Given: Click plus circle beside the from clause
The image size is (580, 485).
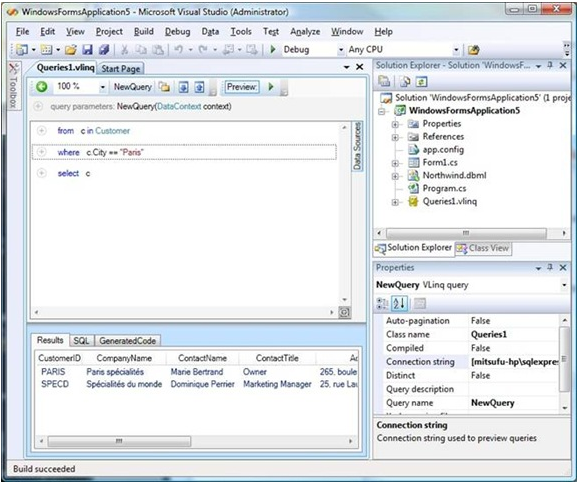Looking at the screenshot, I should [41, 131].
